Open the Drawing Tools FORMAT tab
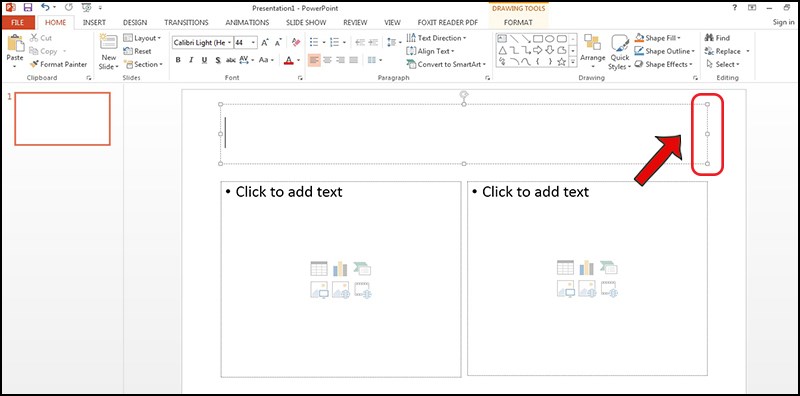 [x=518, y=22]
